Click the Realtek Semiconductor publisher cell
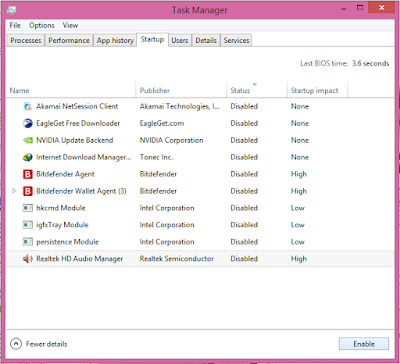This screenshot has height=364, width=400. point(177,259)
